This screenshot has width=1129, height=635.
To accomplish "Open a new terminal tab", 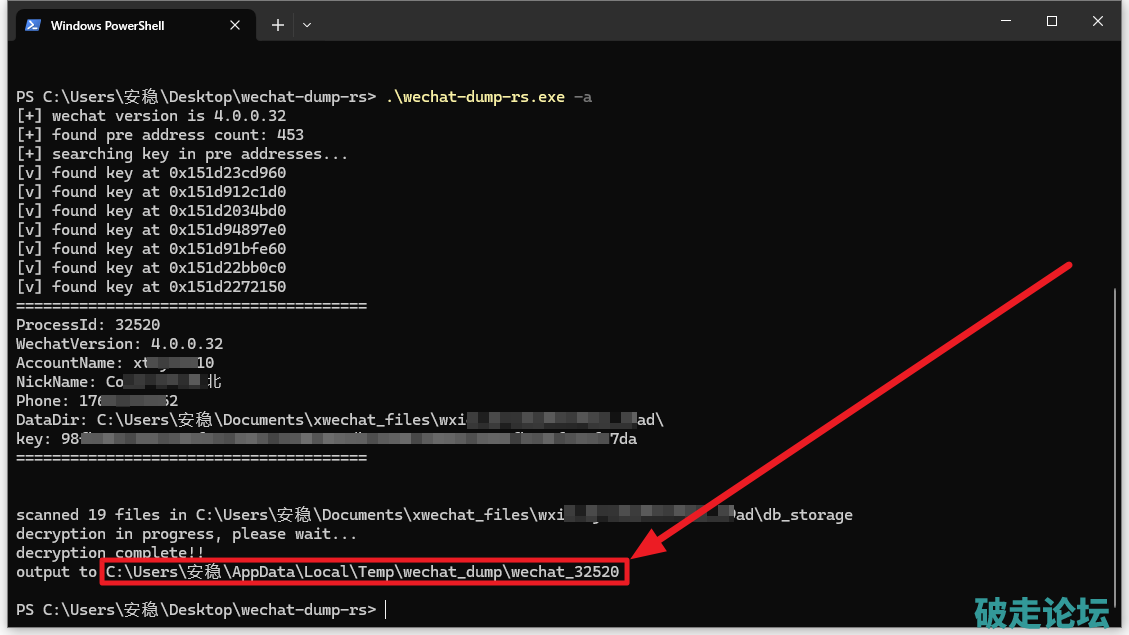I will [x=278, y=25].
